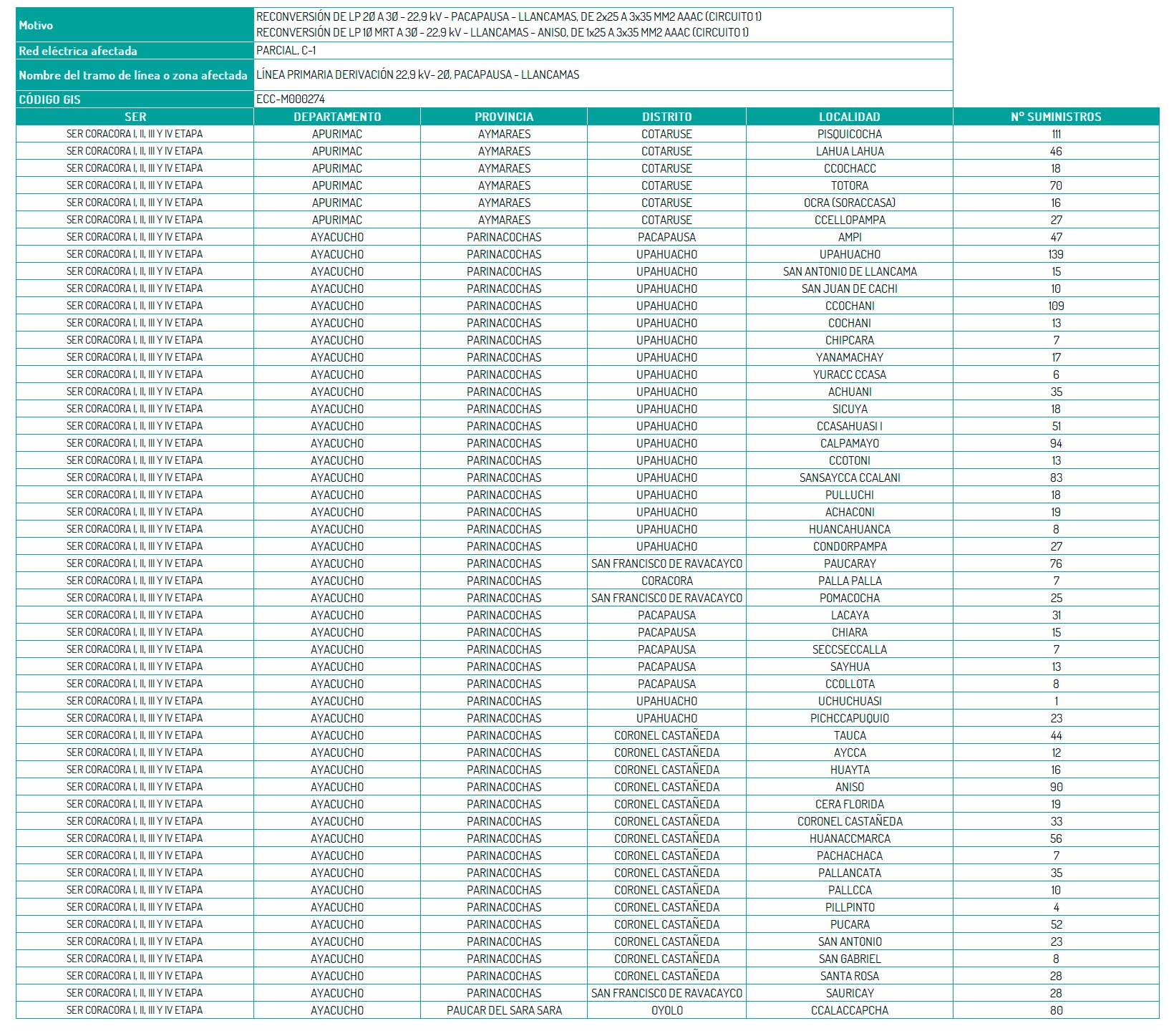Select the AMPI locality cell

tap(850, 237)
